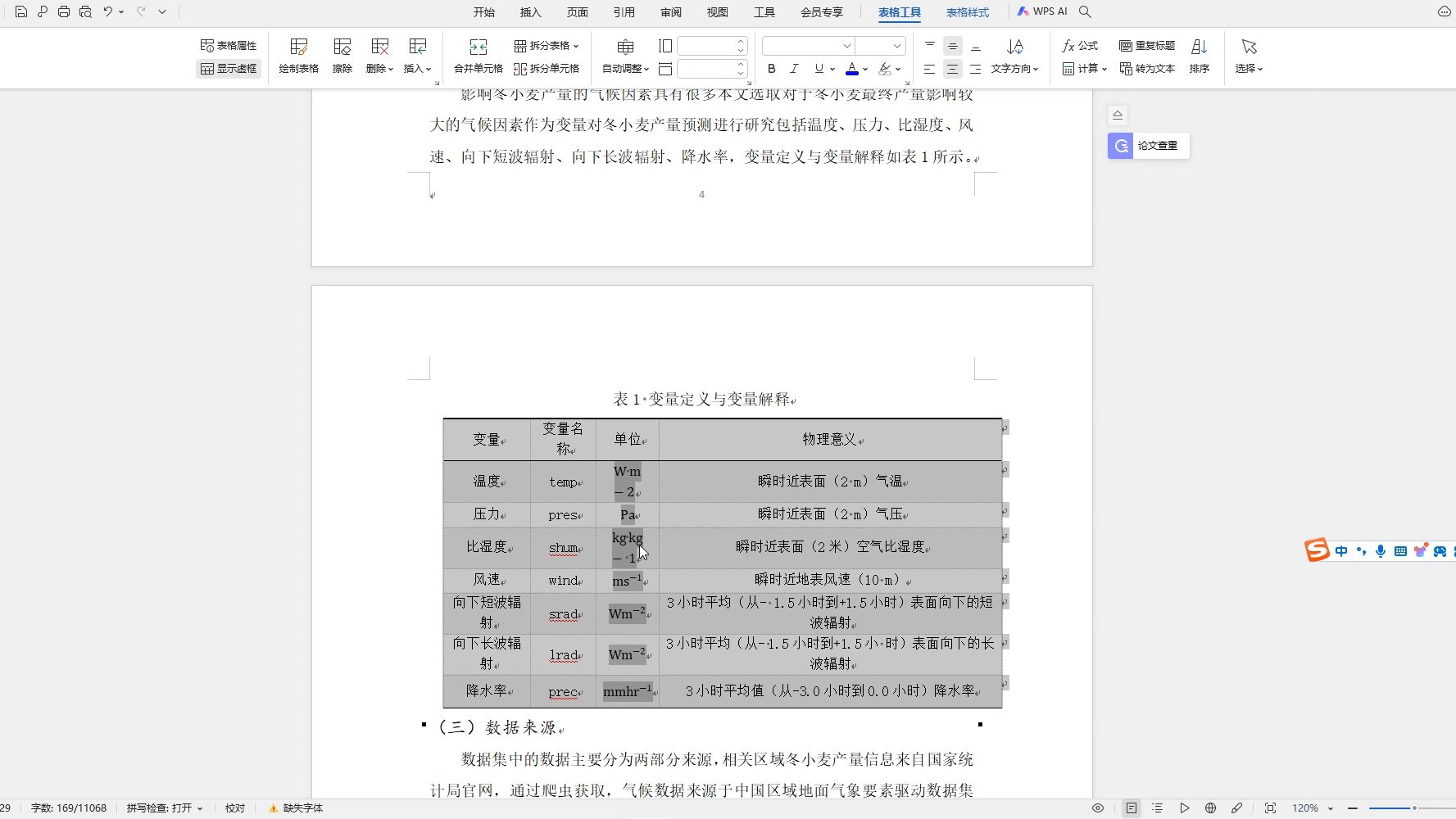This screenshot has height=819, width=1456.
Task: Select the table eraser tool (擦除)
Action: coord(342,57)
